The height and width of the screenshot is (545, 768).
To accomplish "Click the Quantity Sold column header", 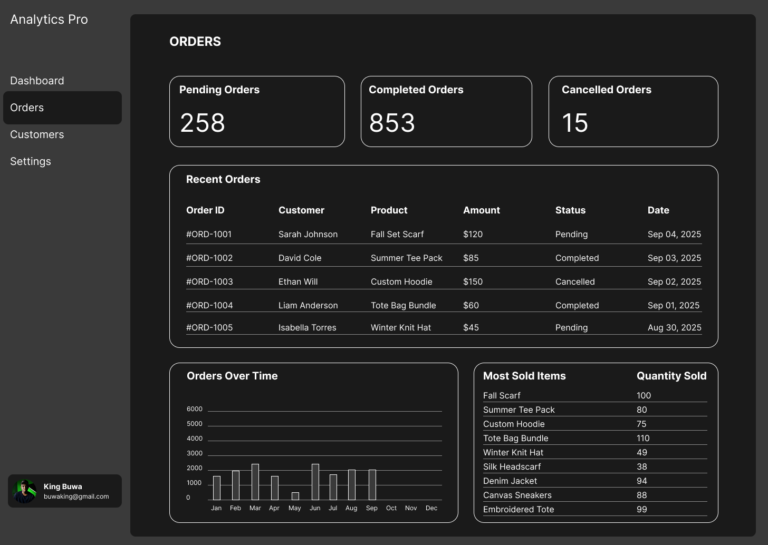I will 671,376.
